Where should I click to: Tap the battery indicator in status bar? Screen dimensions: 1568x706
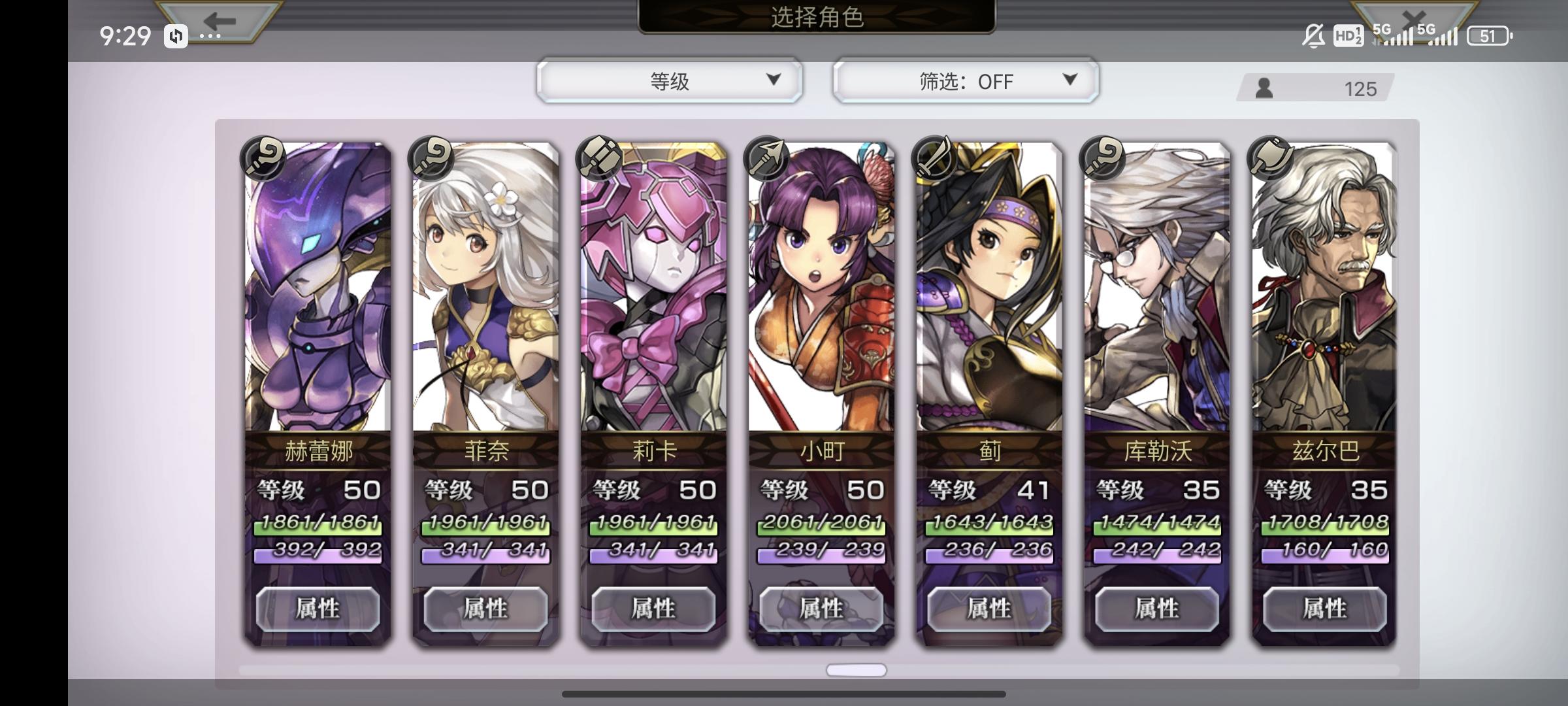point(1489,36)
